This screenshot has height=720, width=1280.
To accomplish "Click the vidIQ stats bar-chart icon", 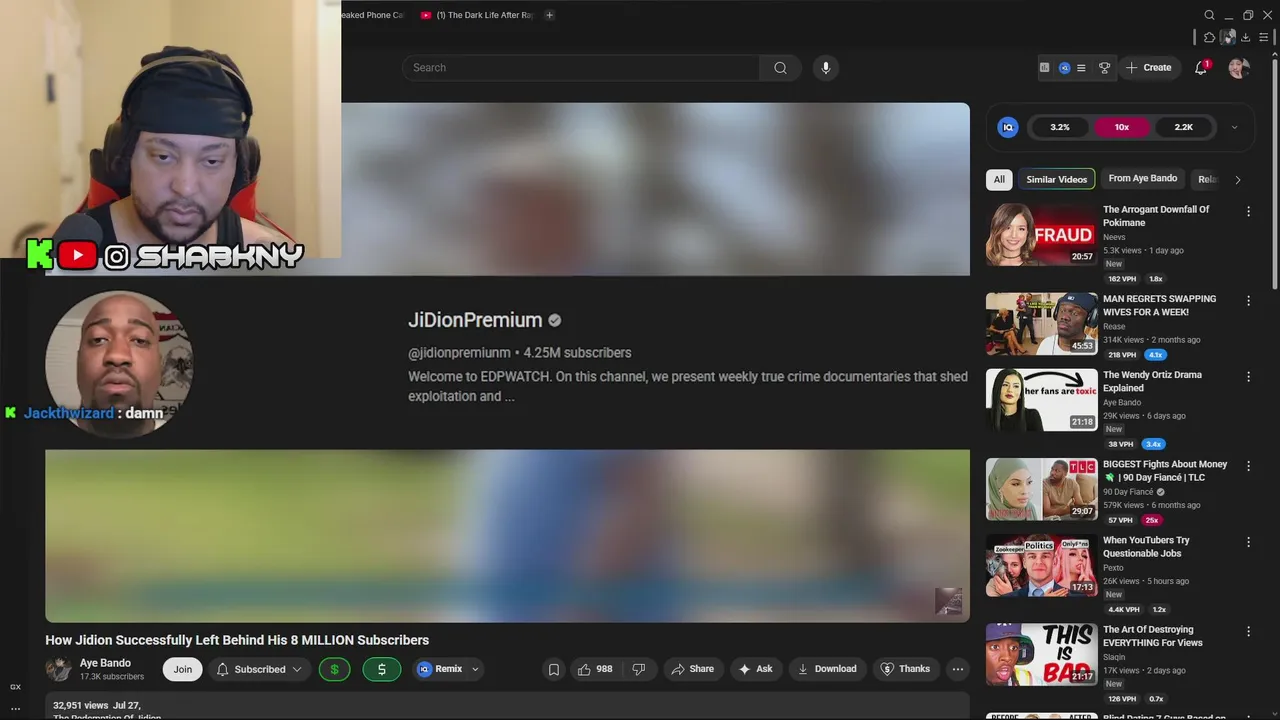I will tap(1044, 68).
